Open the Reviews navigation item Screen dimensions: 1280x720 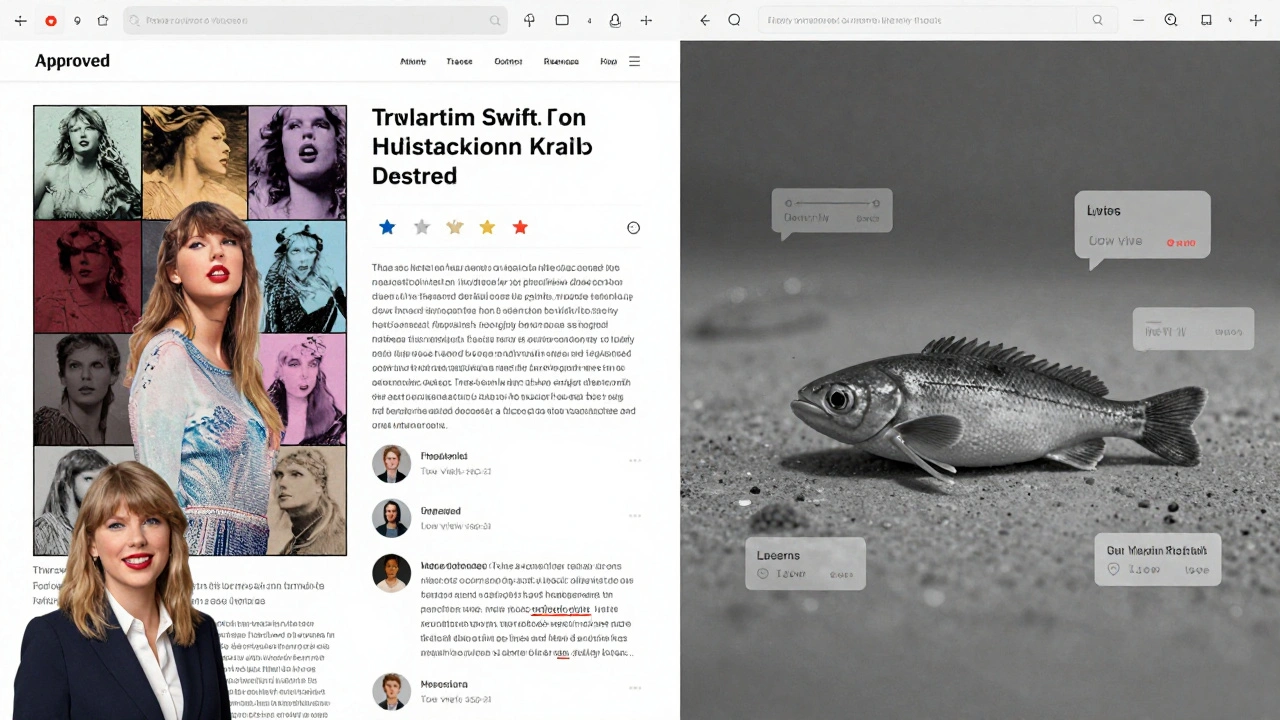[561, 61]
